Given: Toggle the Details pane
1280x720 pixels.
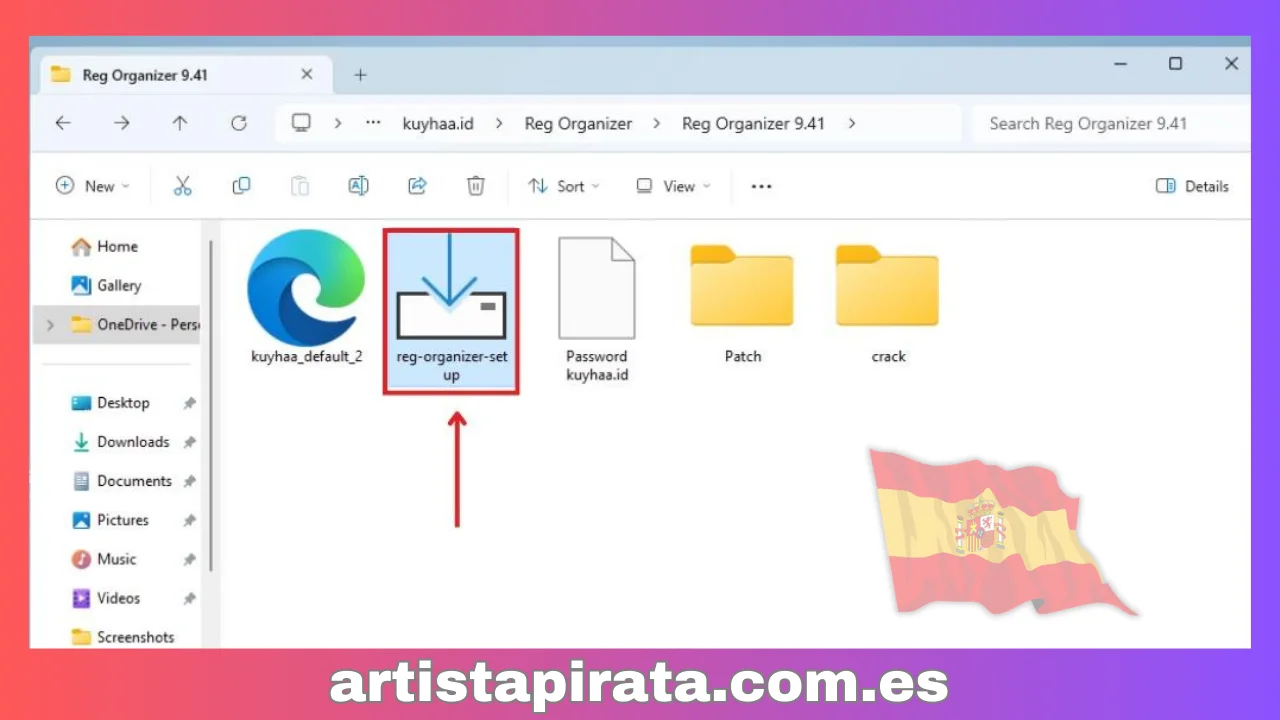Looking at the screenshot, I should (1192, 186).
